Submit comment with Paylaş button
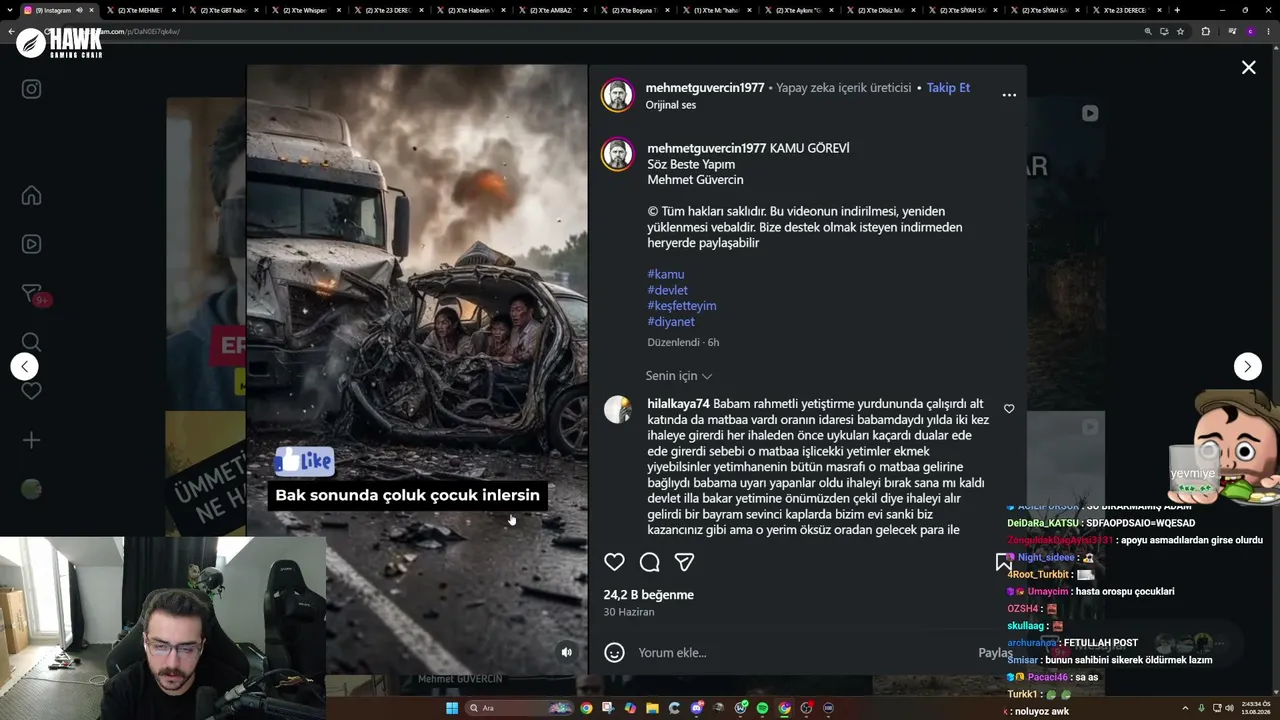 pos(995,652)
